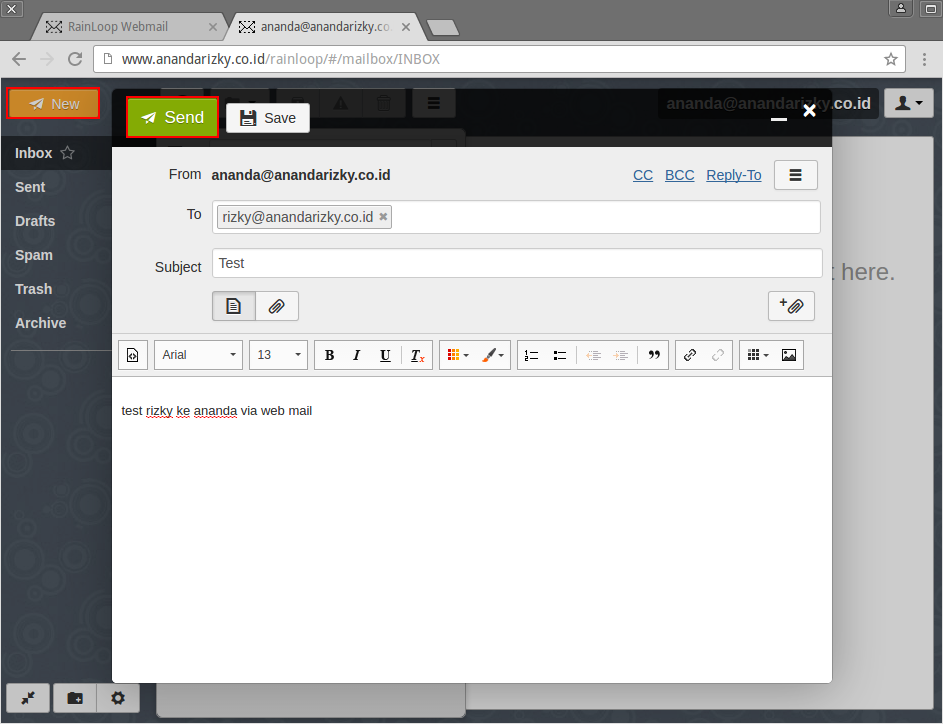Remove the hyperlink with unlink icon
Screen dimensions: 943x724
[x=717, y=355]
